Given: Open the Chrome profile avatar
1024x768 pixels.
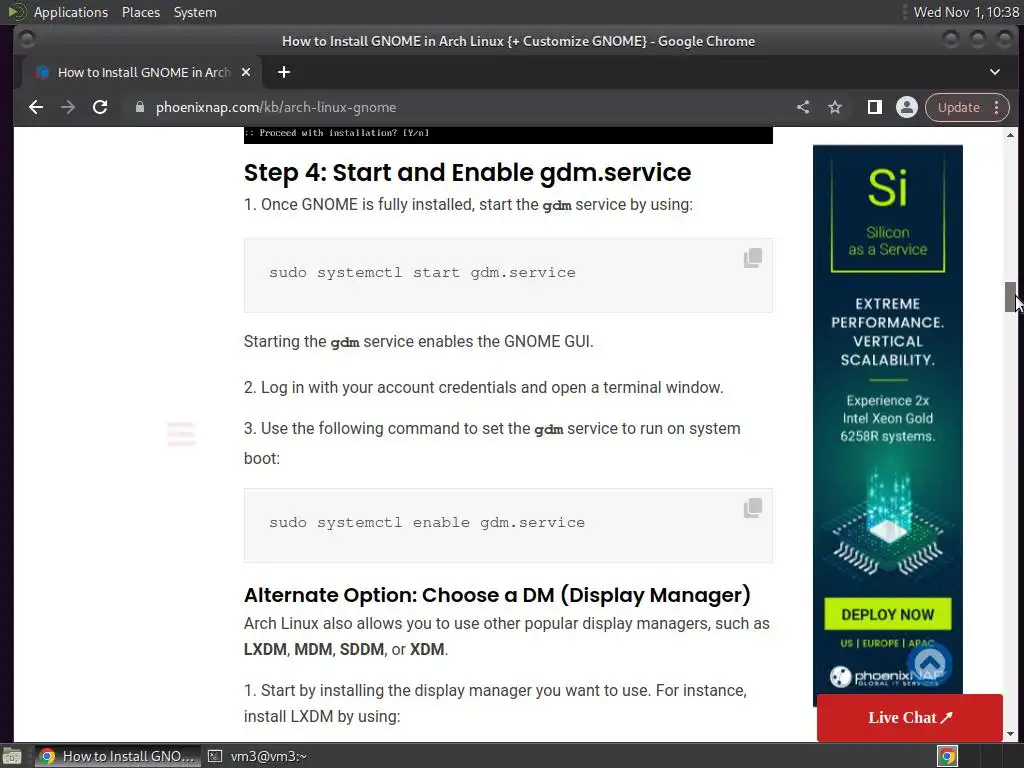Looking at the screenshot, I should click(906, 107).
